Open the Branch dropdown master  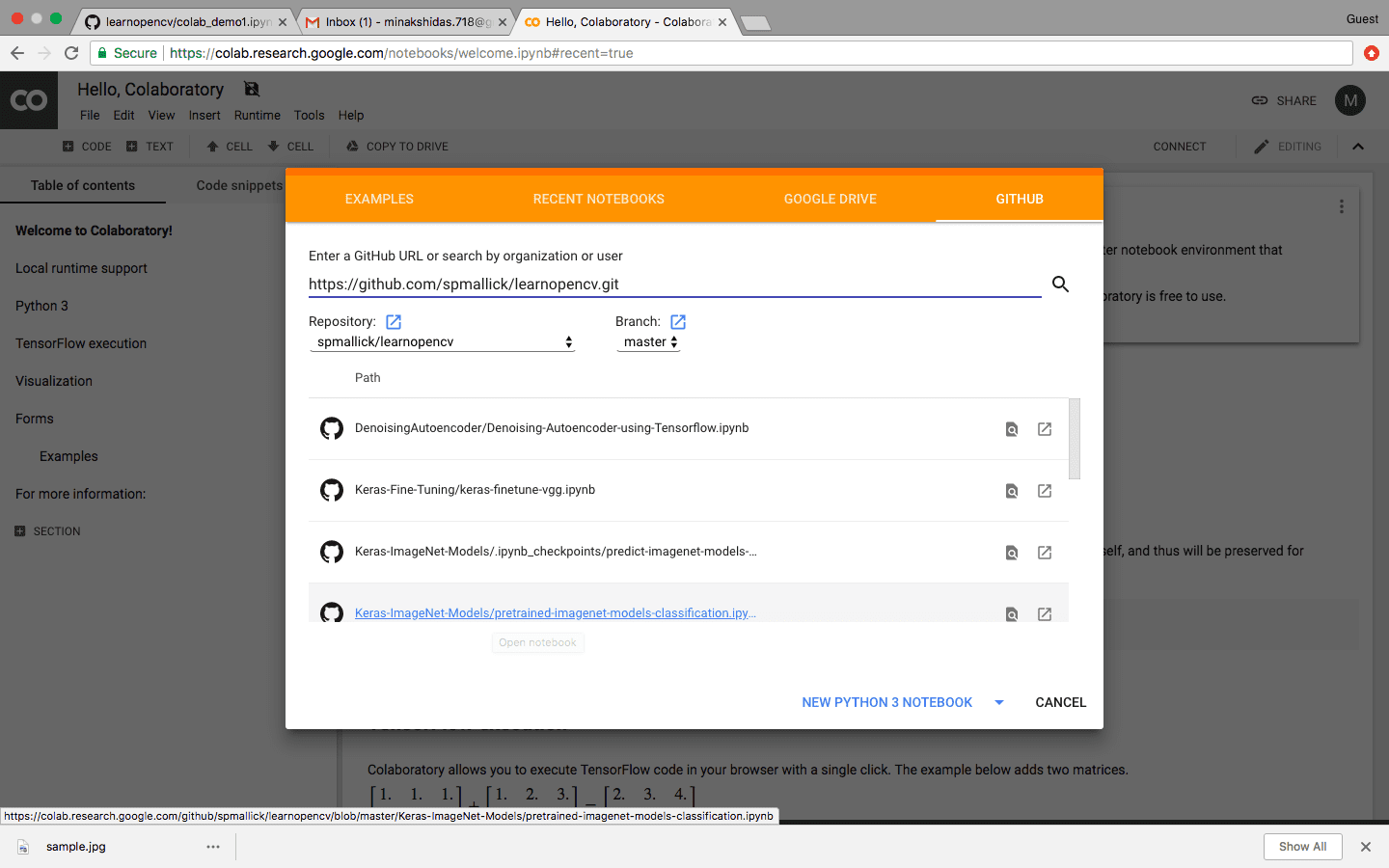click(x=649, y=341)
